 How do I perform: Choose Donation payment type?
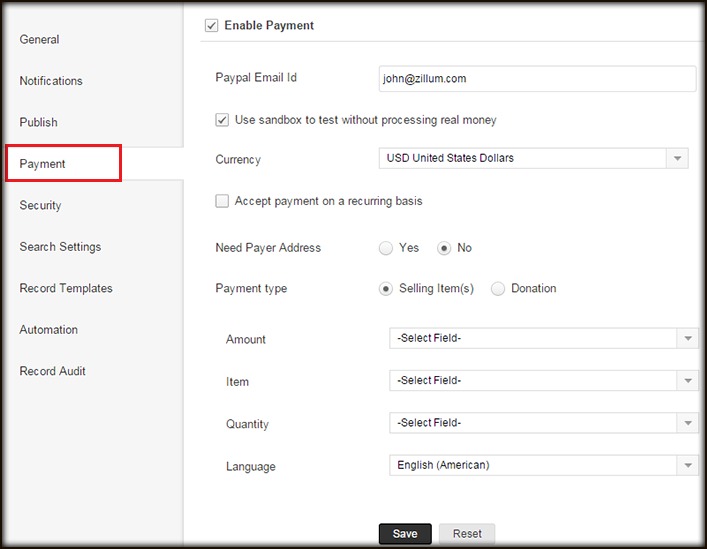[x=498, y=289]
